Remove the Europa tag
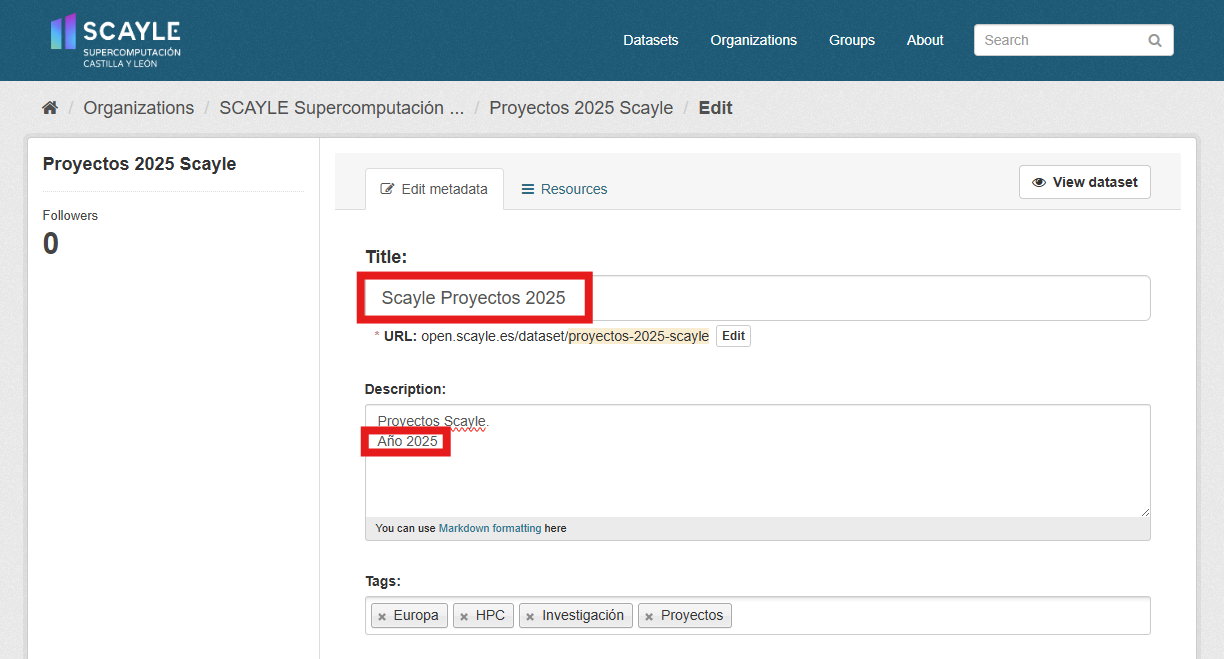Viewport: 1224px width, 659px height. pyautogui.click(x=382, y=616)
